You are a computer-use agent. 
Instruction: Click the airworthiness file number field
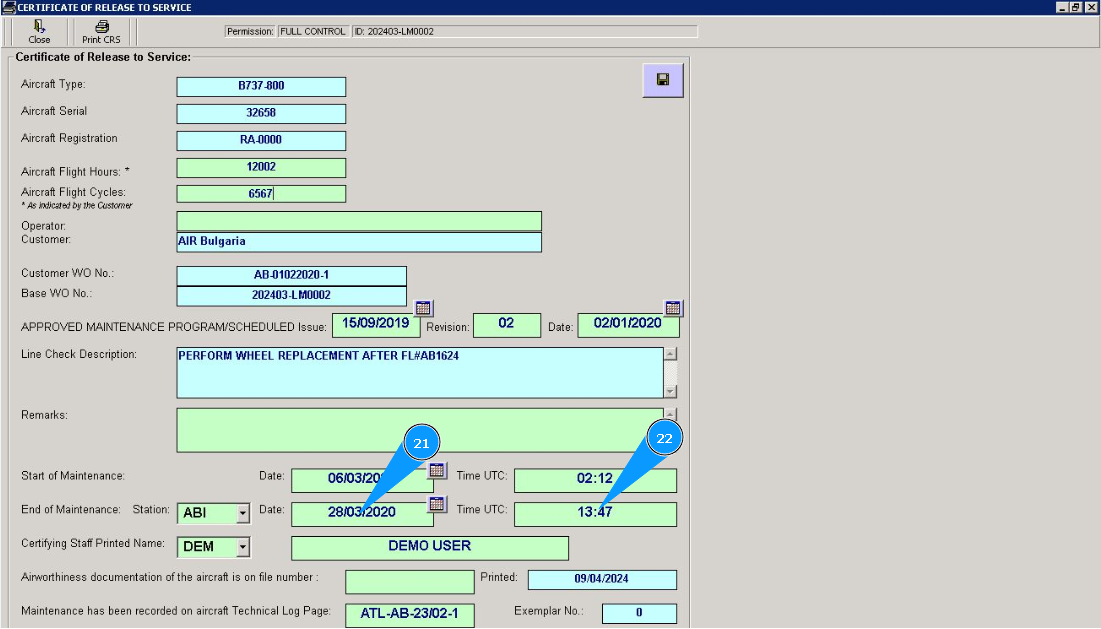(x=409, y=581)
